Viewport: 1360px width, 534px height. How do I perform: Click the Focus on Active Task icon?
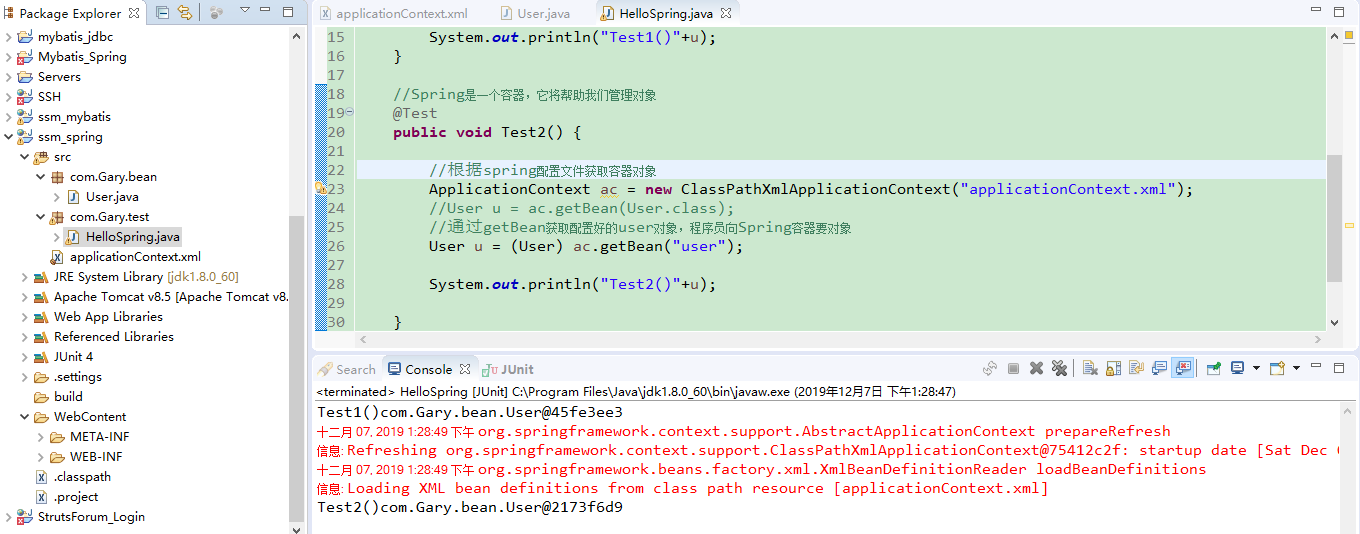217,13
